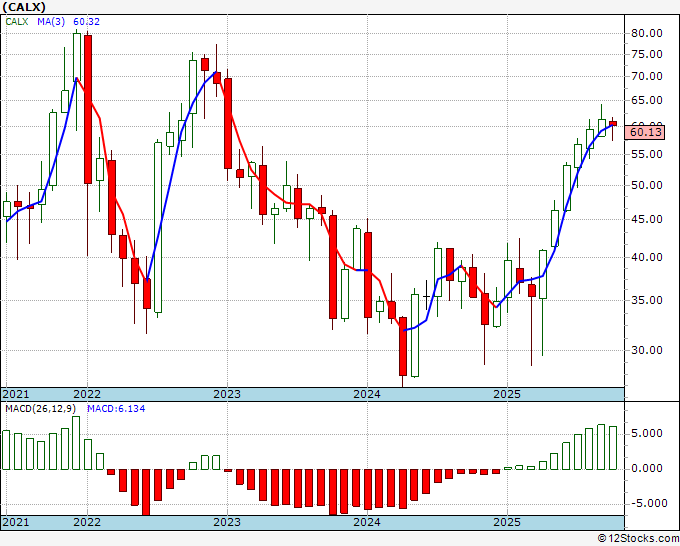The width and height of the screenshot is (680, 546).
Task: Click the tall red candle at start of 2022
Action: pos(88,109)
